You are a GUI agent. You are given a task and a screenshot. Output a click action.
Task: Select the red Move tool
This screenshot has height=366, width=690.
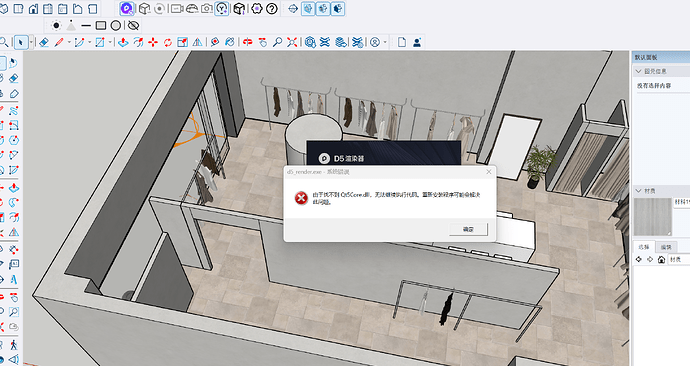click(153, 42)
